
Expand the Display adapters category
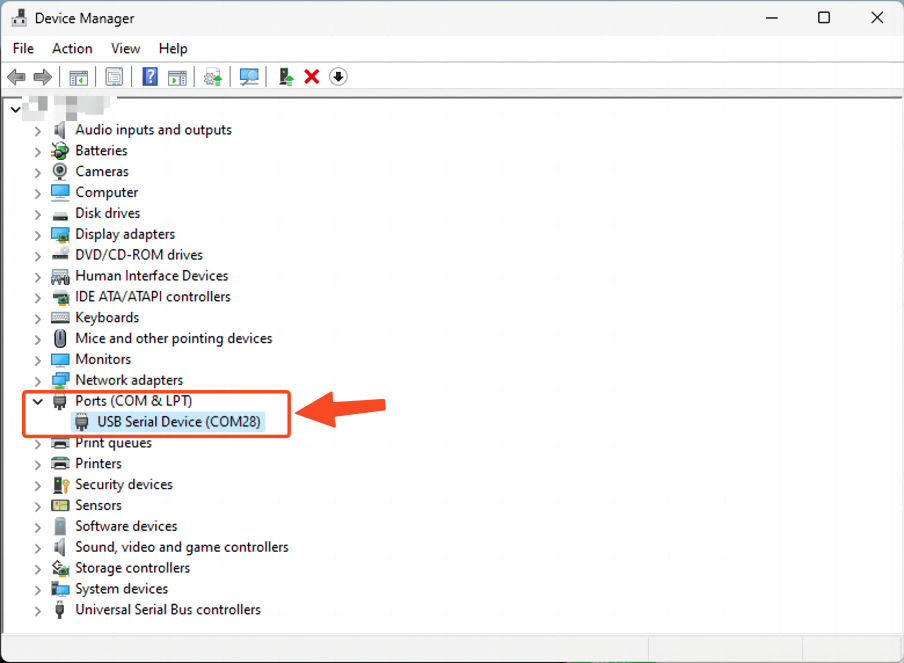tap(38, 235)
